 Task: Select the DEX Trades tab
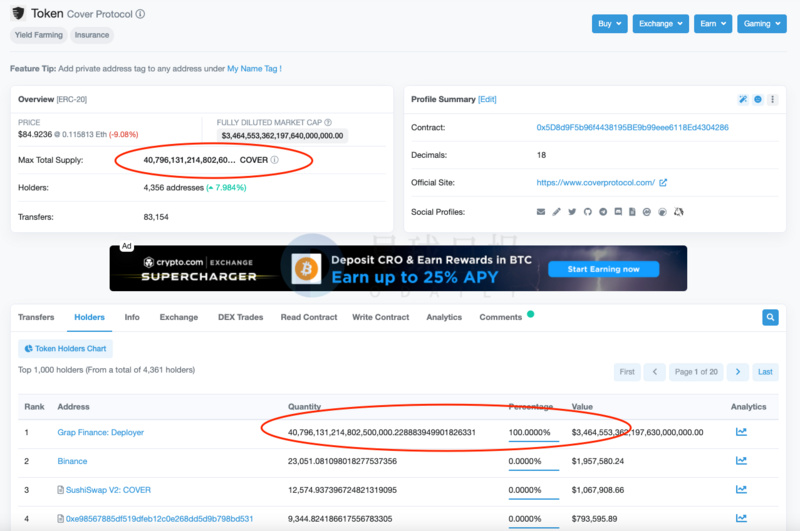[240, 317]
